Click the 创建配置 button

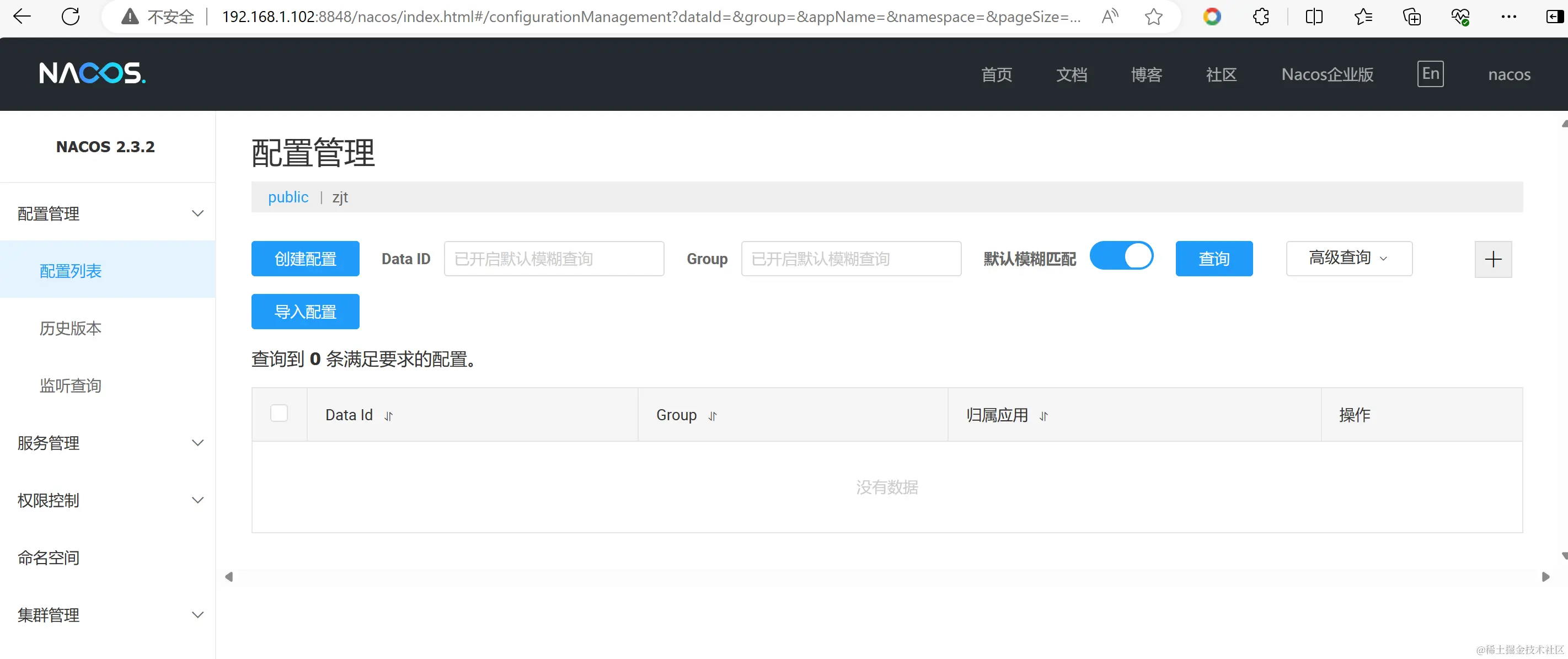[x=305, y=259]
